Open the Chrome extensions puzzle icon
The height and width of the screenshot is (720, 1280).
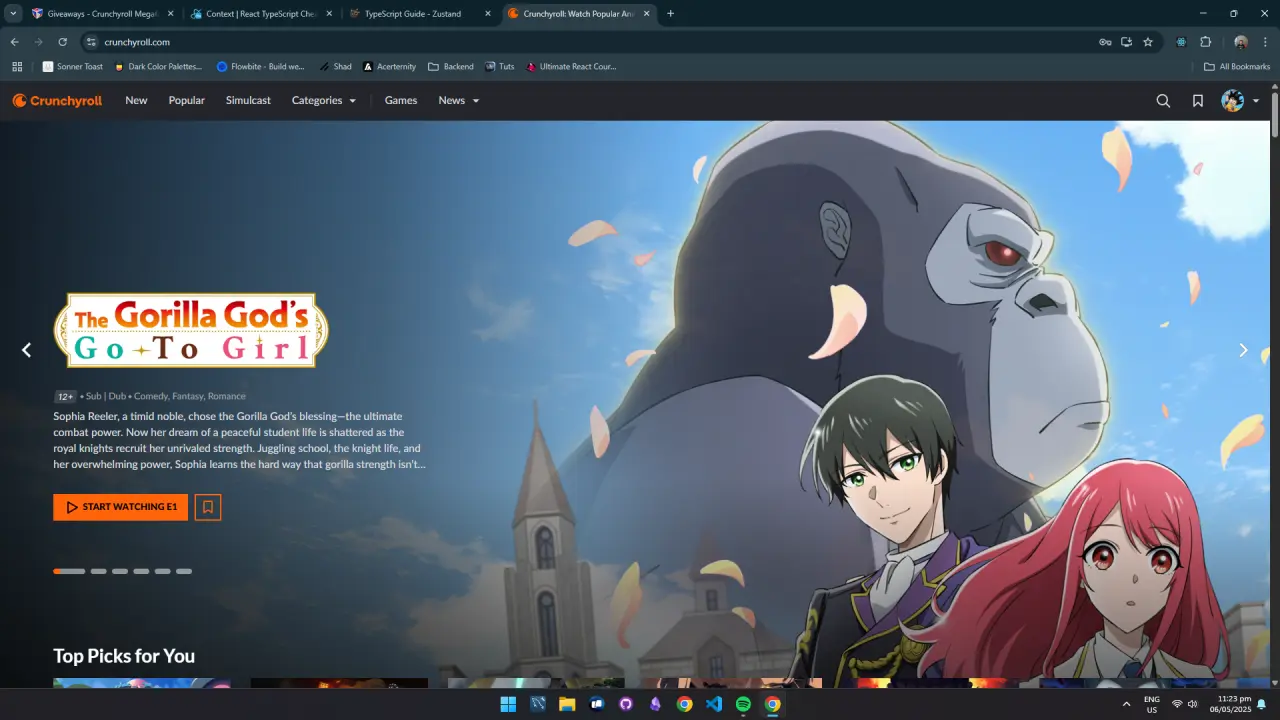pos(1205,42)
